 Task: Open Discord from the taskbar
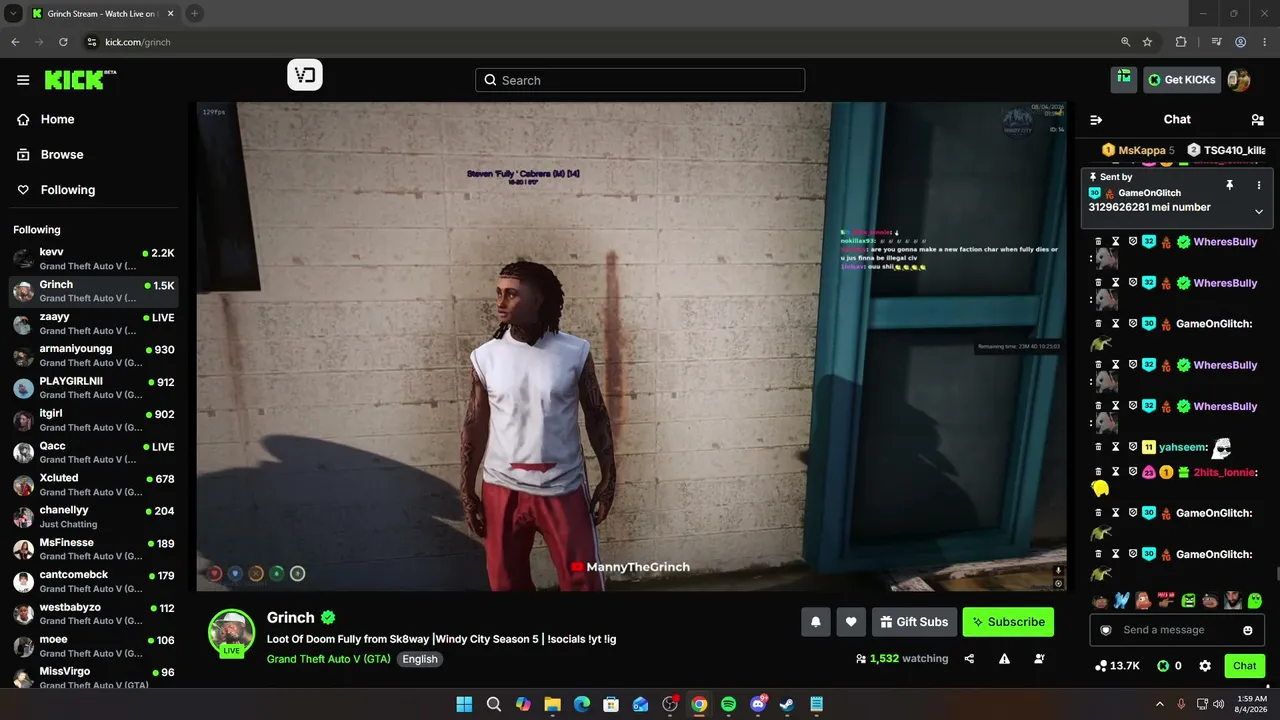click(x=758, y=704)
